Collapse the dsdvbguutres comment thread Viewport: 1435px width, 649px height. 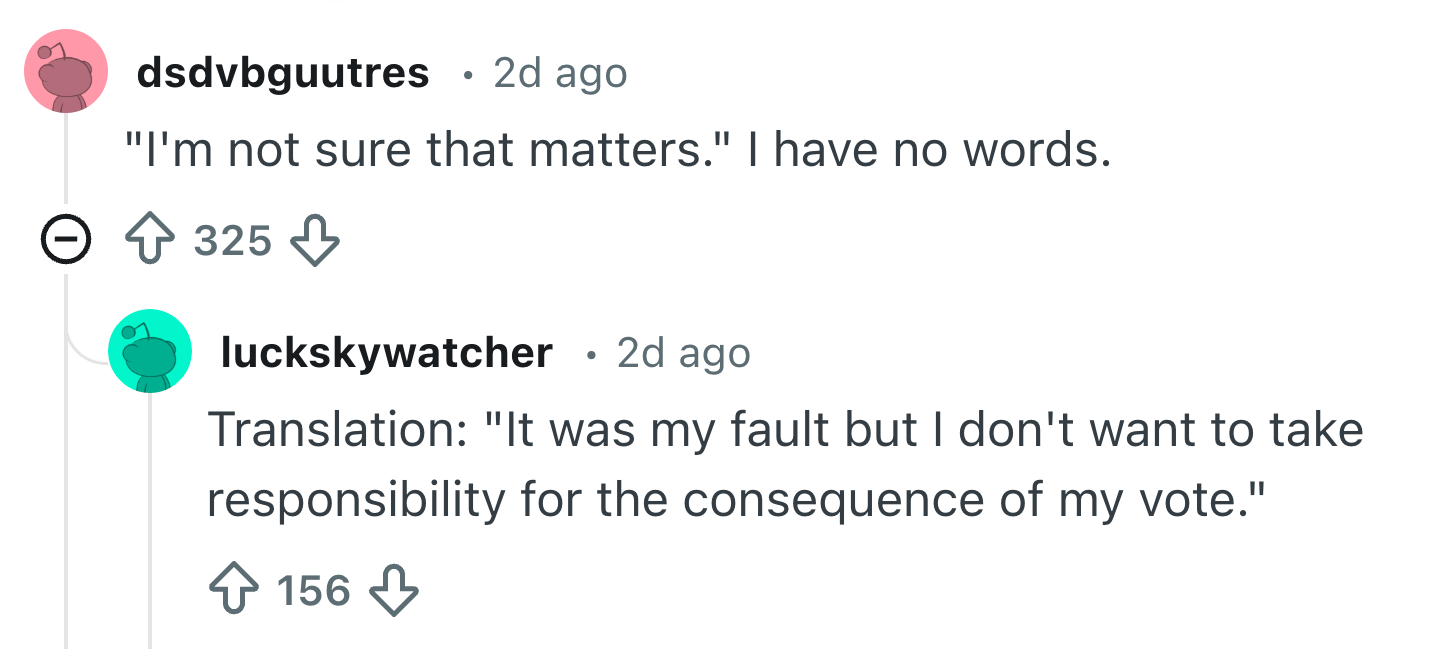[66, 238]
